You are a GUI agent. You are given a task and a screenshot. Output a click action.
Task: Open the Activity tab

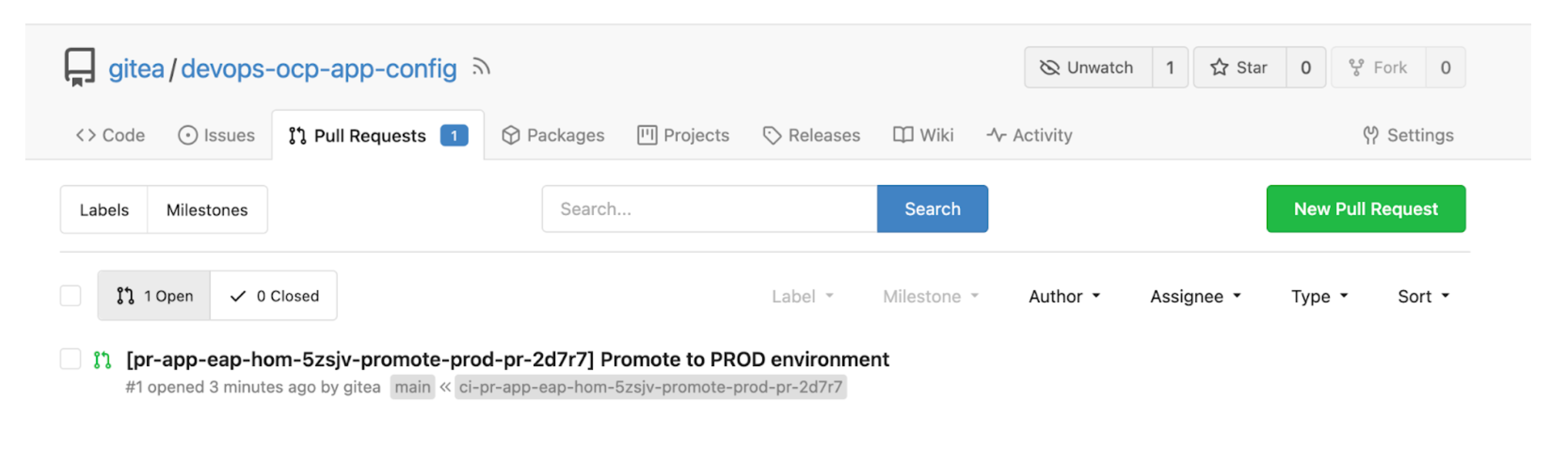(1030, 135)
